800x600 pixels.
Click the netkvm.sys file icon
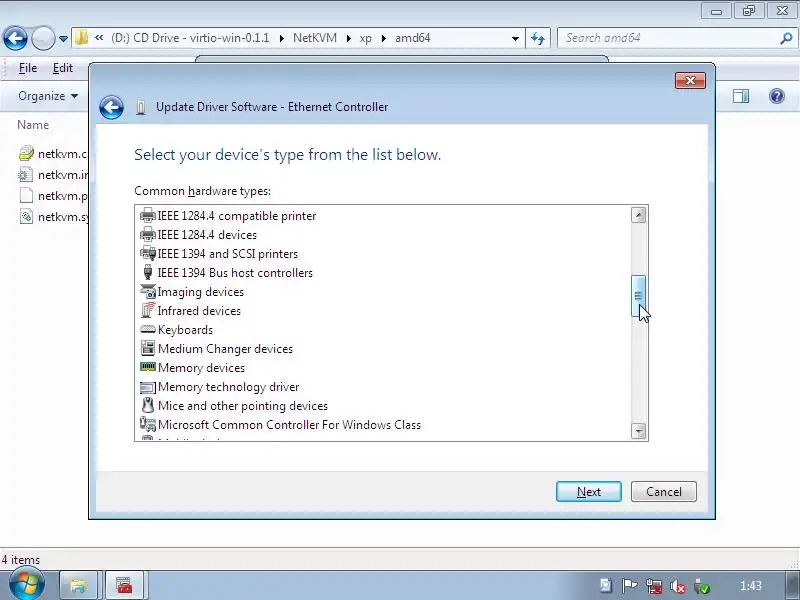(26, 216)
